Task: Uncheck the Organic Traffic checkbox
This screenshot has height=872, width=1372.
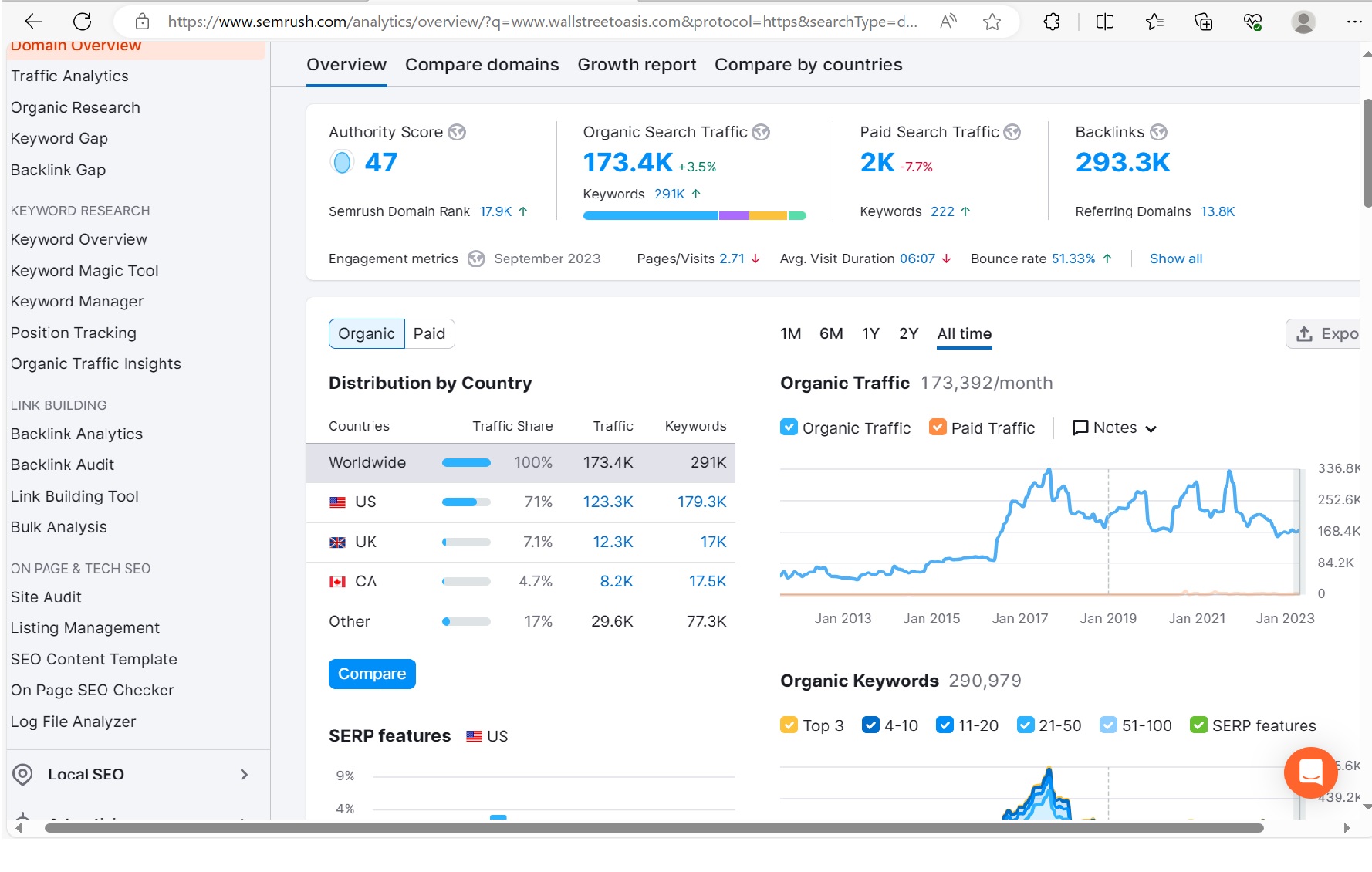Action: click(x=789, y=428)
